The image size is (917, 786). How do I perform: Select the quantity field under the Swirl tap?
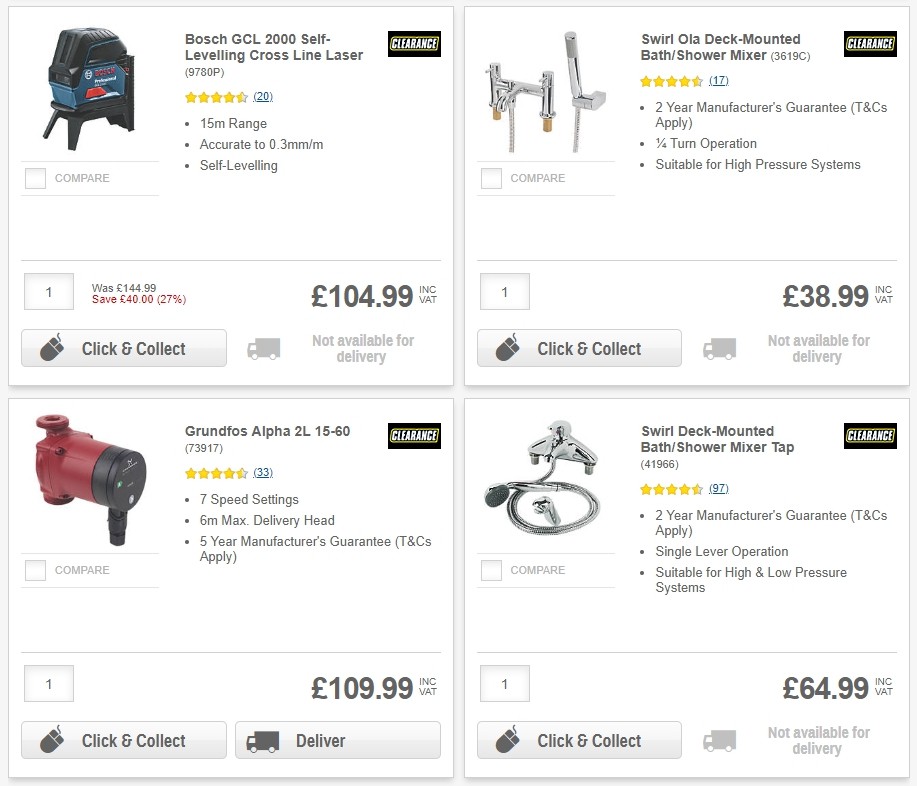pos(505,684)
